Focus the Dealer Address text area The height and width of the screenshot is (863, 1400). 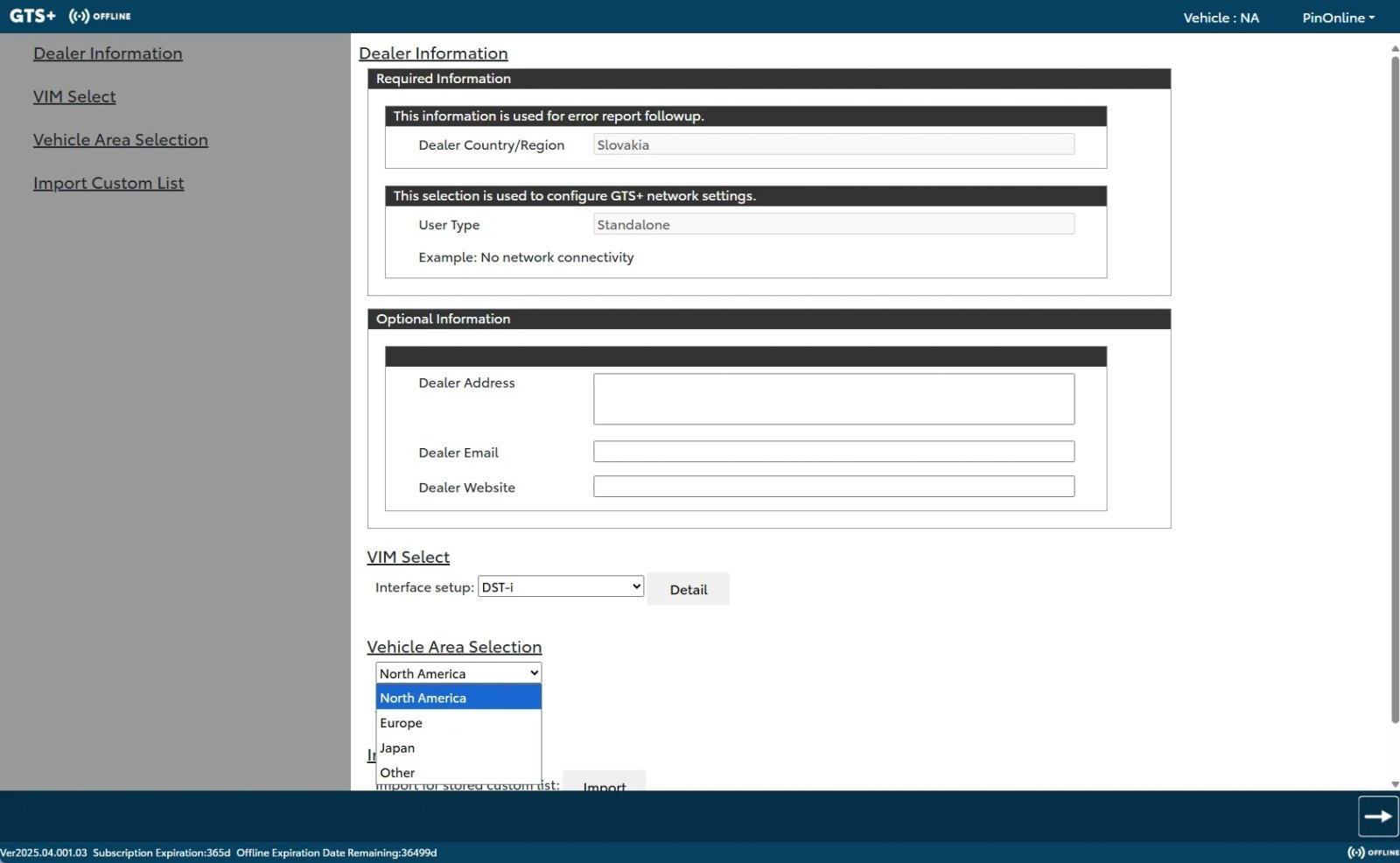coord(833,399)
